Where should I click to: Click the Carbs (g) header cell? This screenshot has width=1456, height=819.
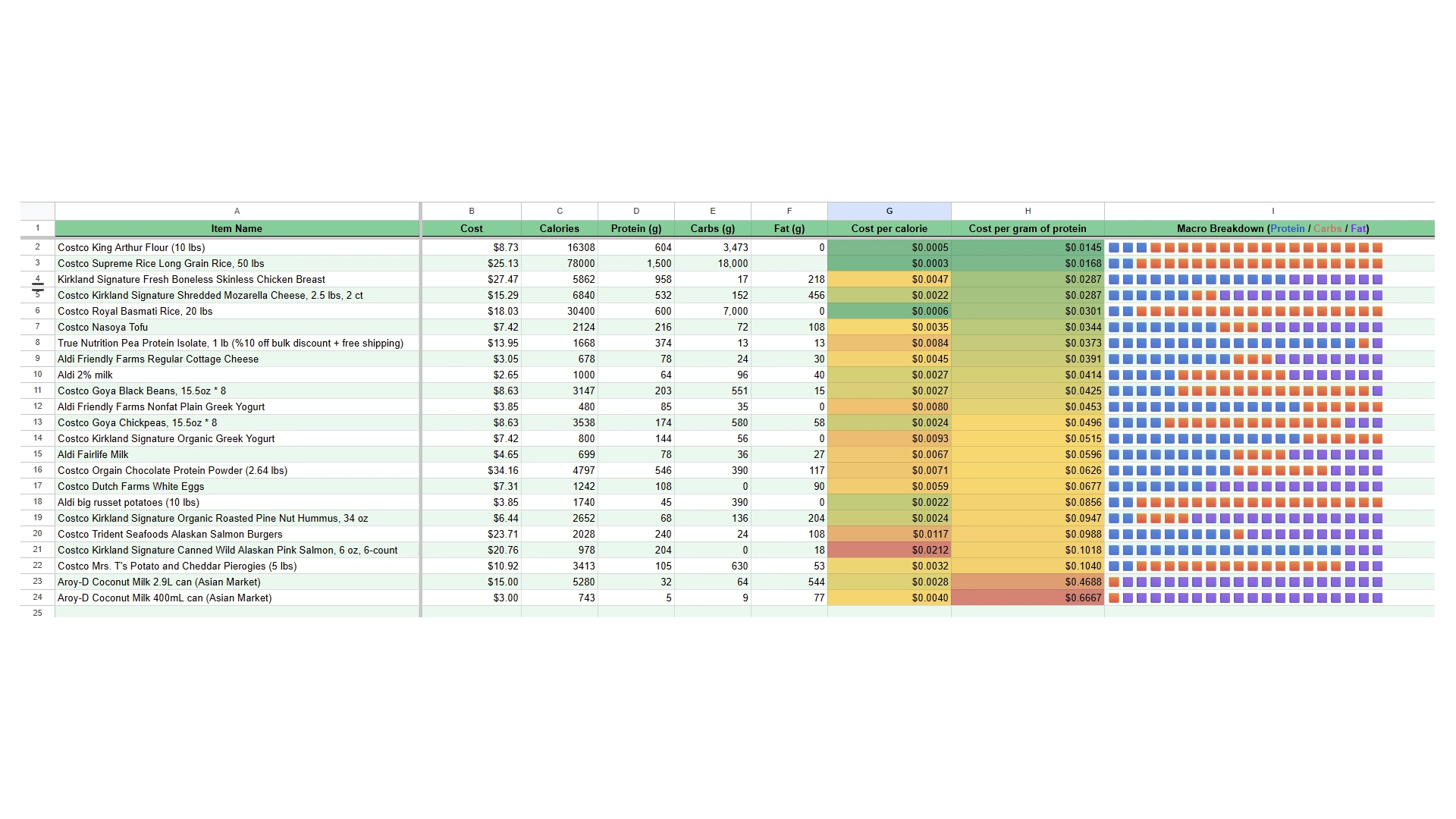(x=712, y=228)
